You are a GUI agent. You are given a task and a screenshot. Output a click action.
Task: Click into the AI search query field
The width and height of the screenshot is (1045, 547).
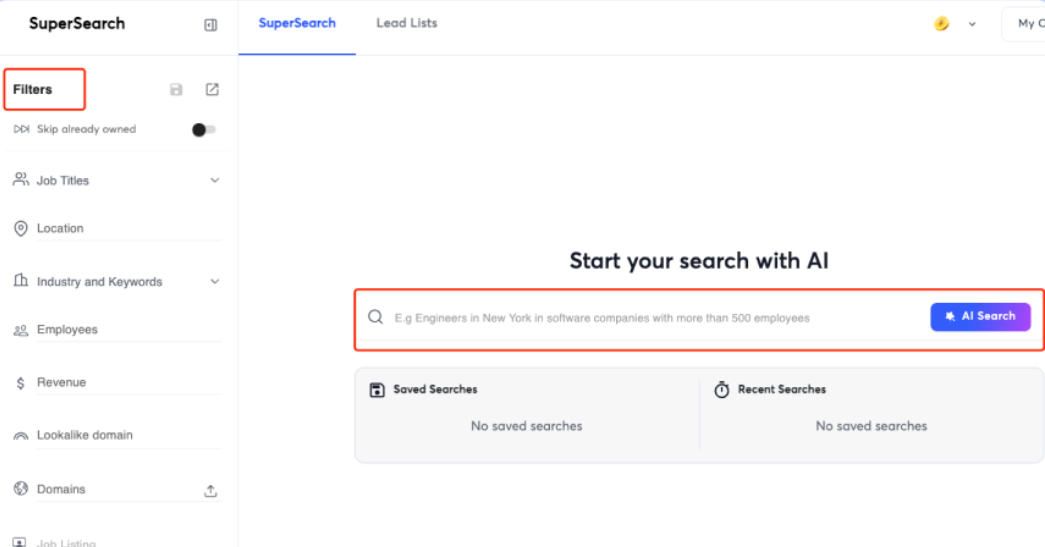click(x=658, y=318)
